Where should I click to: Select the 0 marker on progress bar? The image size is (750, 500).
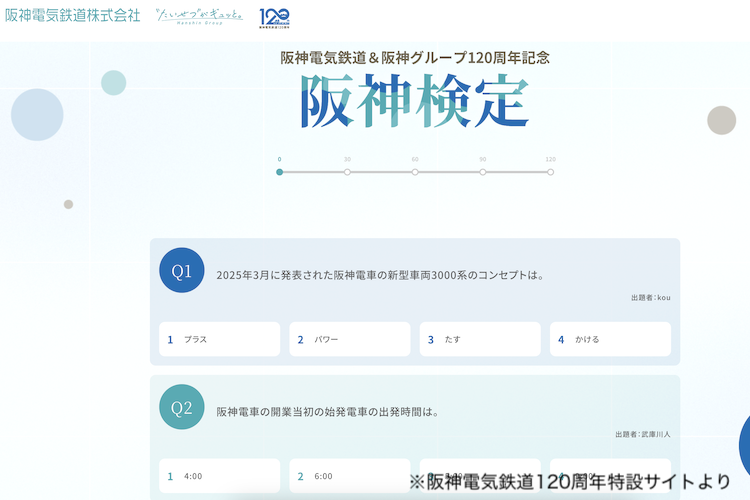pyautogui.click(x=279, y=172)
